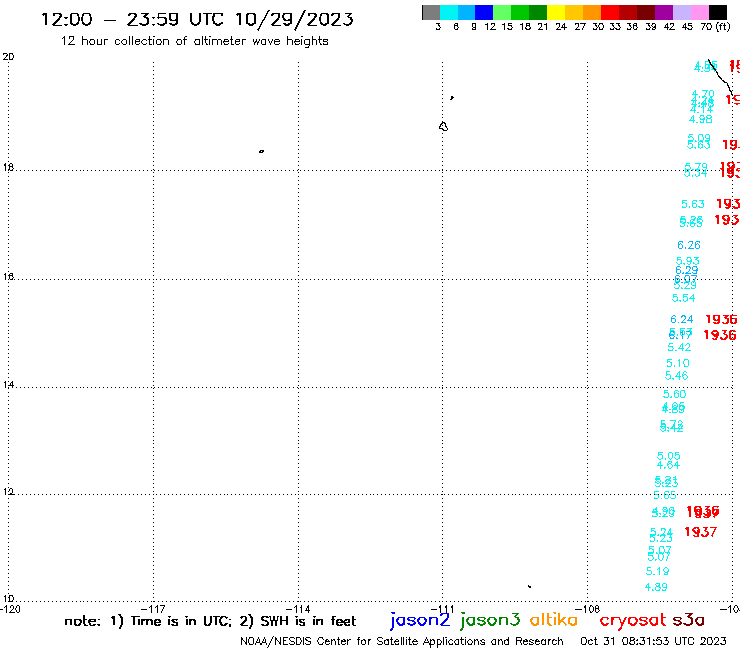
Task: Click the black swatch ending the color bar
Action: coord(717,12)
